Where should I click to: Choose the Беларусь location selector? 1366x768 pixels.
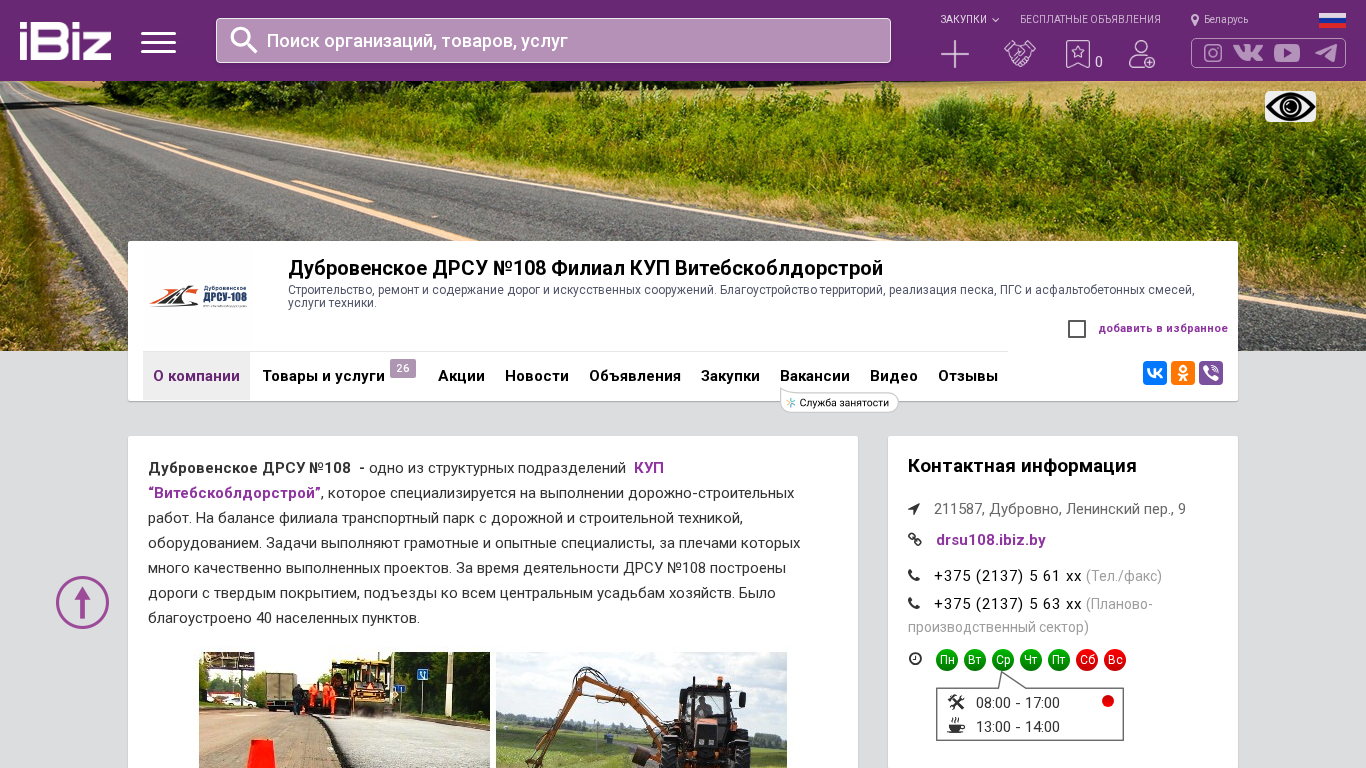point(1219,19)
